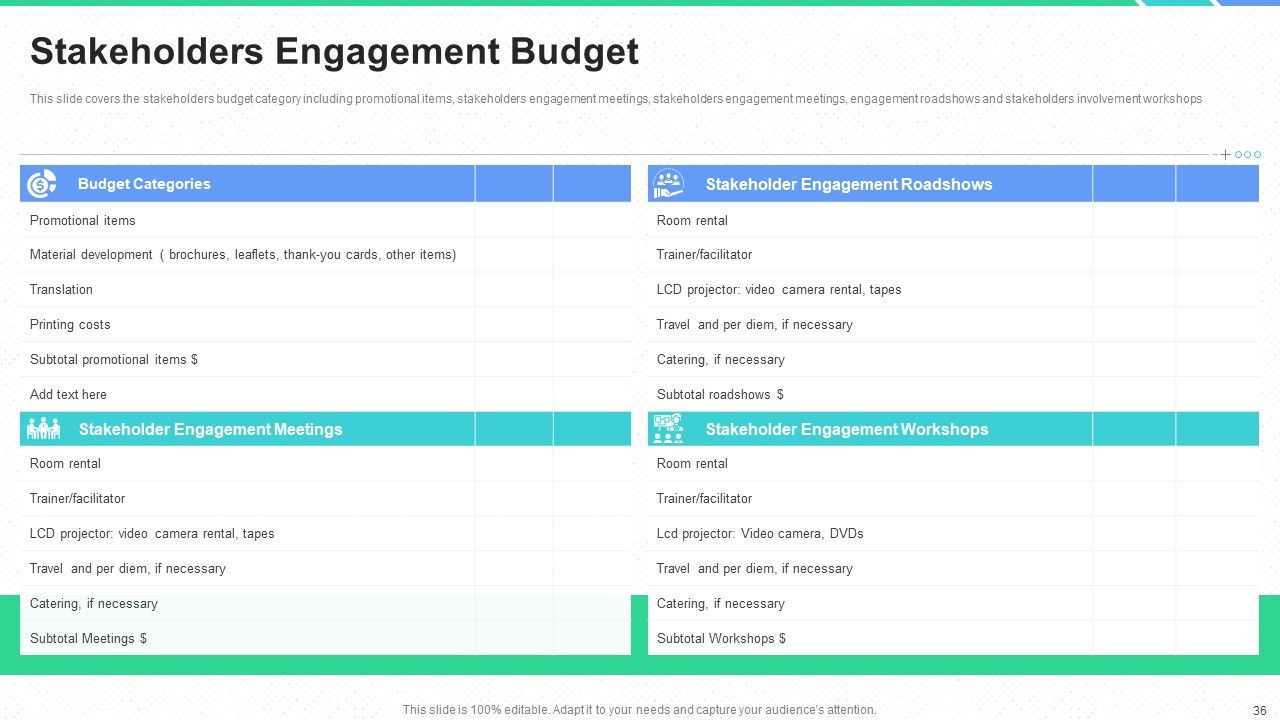Select the 'Stakeholders Engagement Budget' slide title
Screen dimensions: 1280x720
[334, 51]
